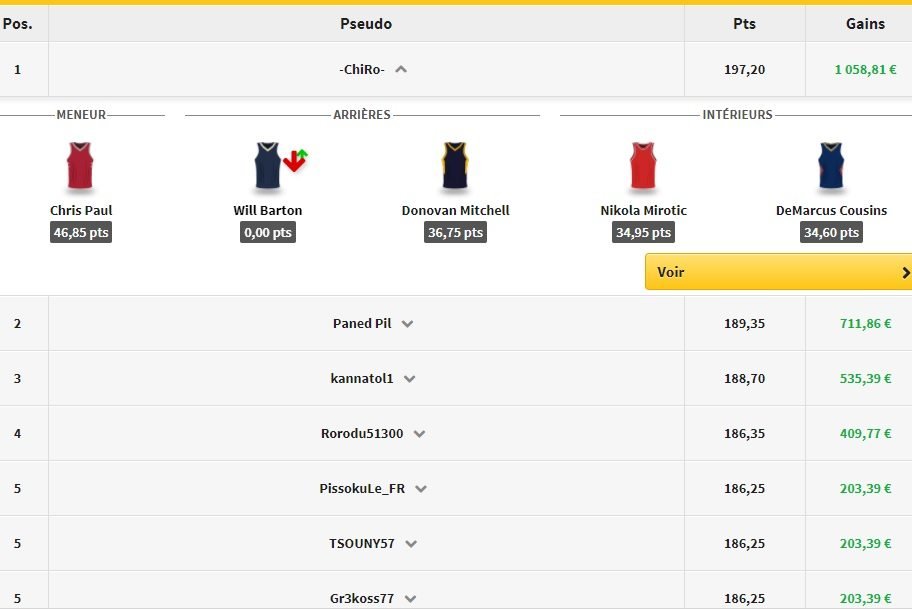This screenshot has width=912, height=609.
Task: Expand Rorodu51300's lineup chevron
Action: click(419, 434)
